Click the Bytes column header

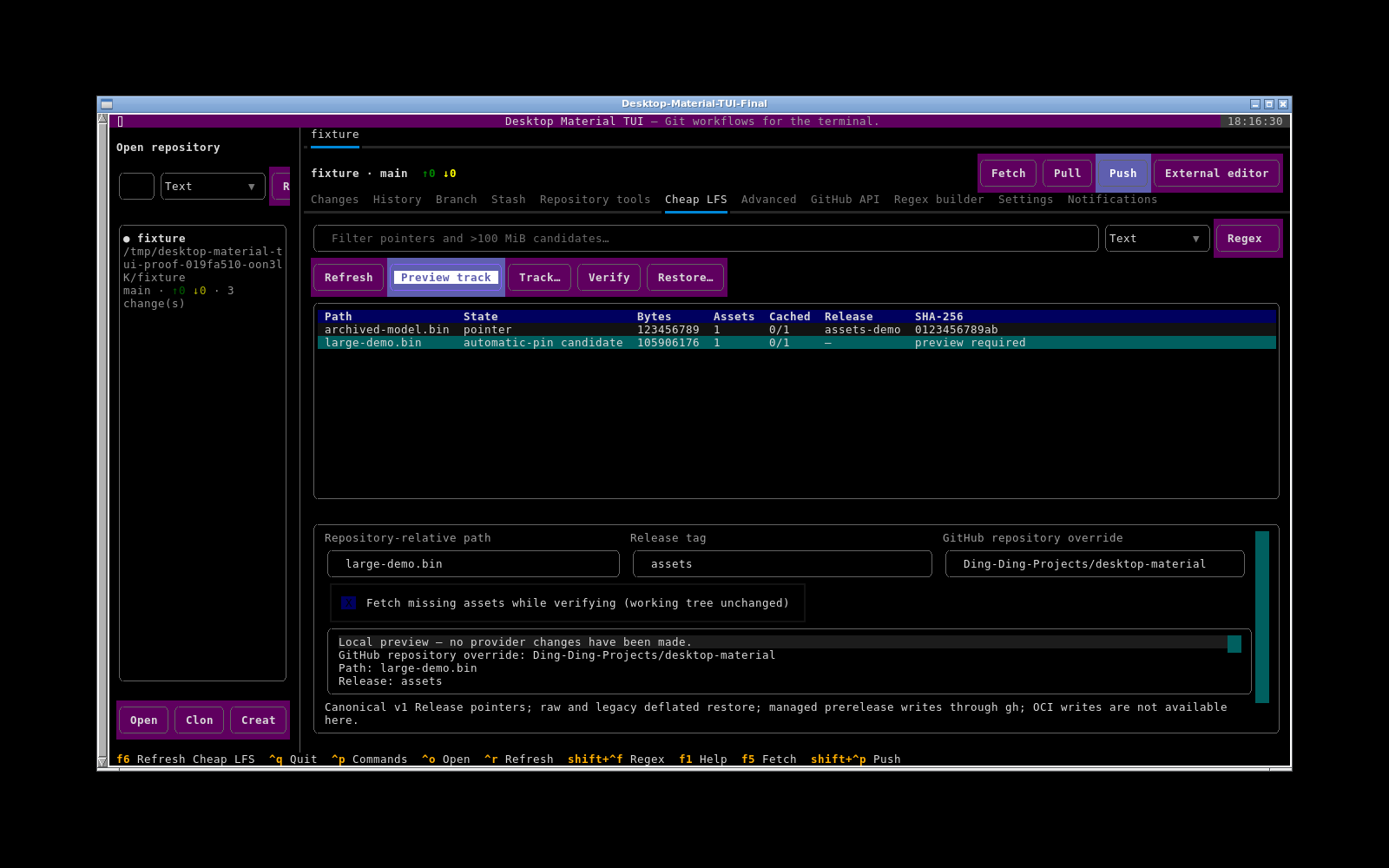click(x=654, y=317)
